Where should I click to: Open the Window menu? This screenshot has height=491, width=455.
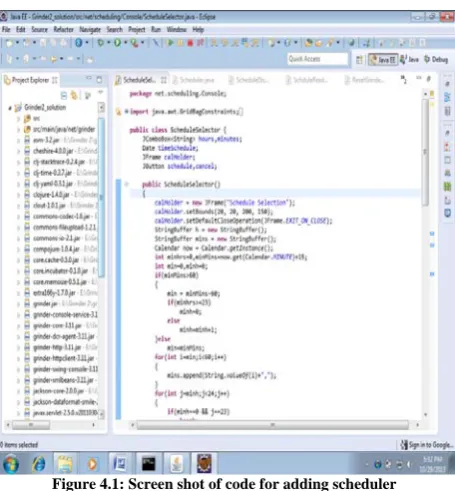(177, 30)
